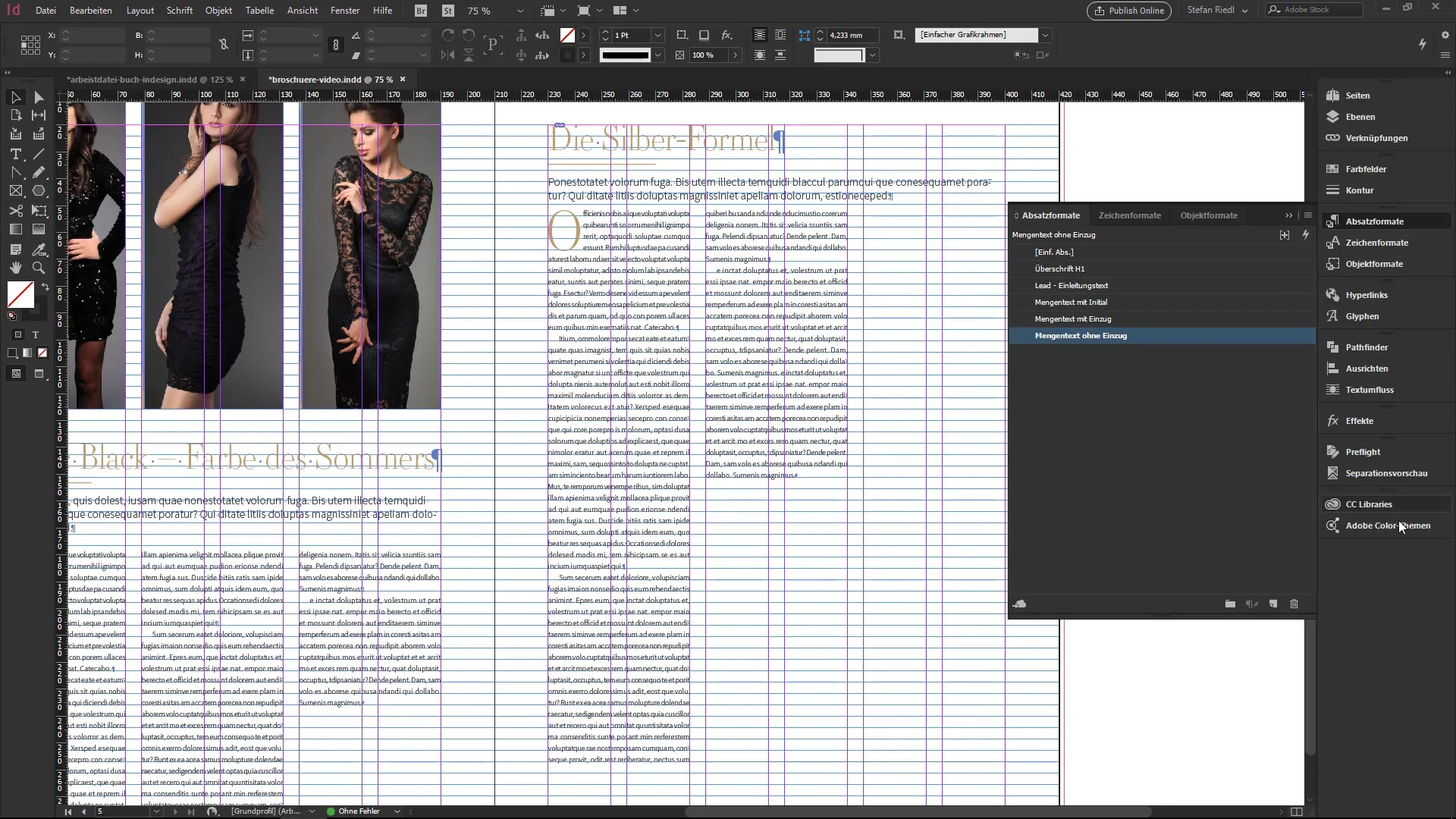Select the Zoom magnifier tool
Image resolution: width=1456 pixels, height=819 pixels.
coord(39,268)
